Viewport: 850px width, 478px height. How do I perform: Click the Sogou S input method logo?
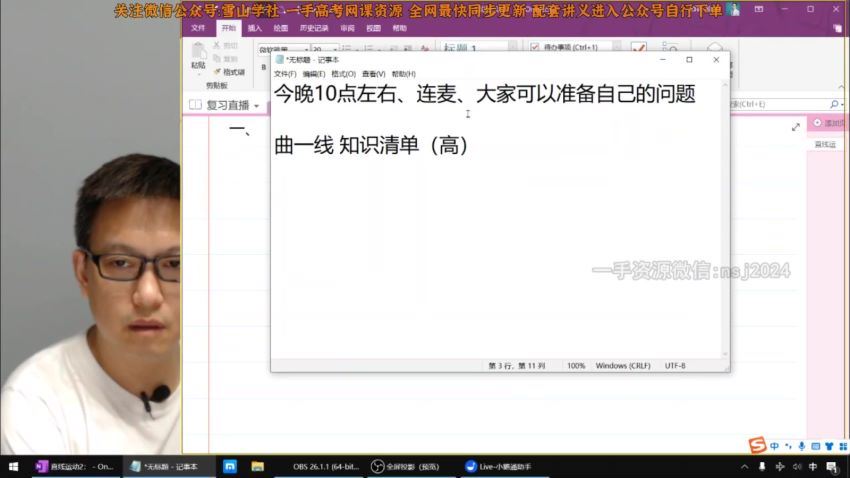pos(757,445)
